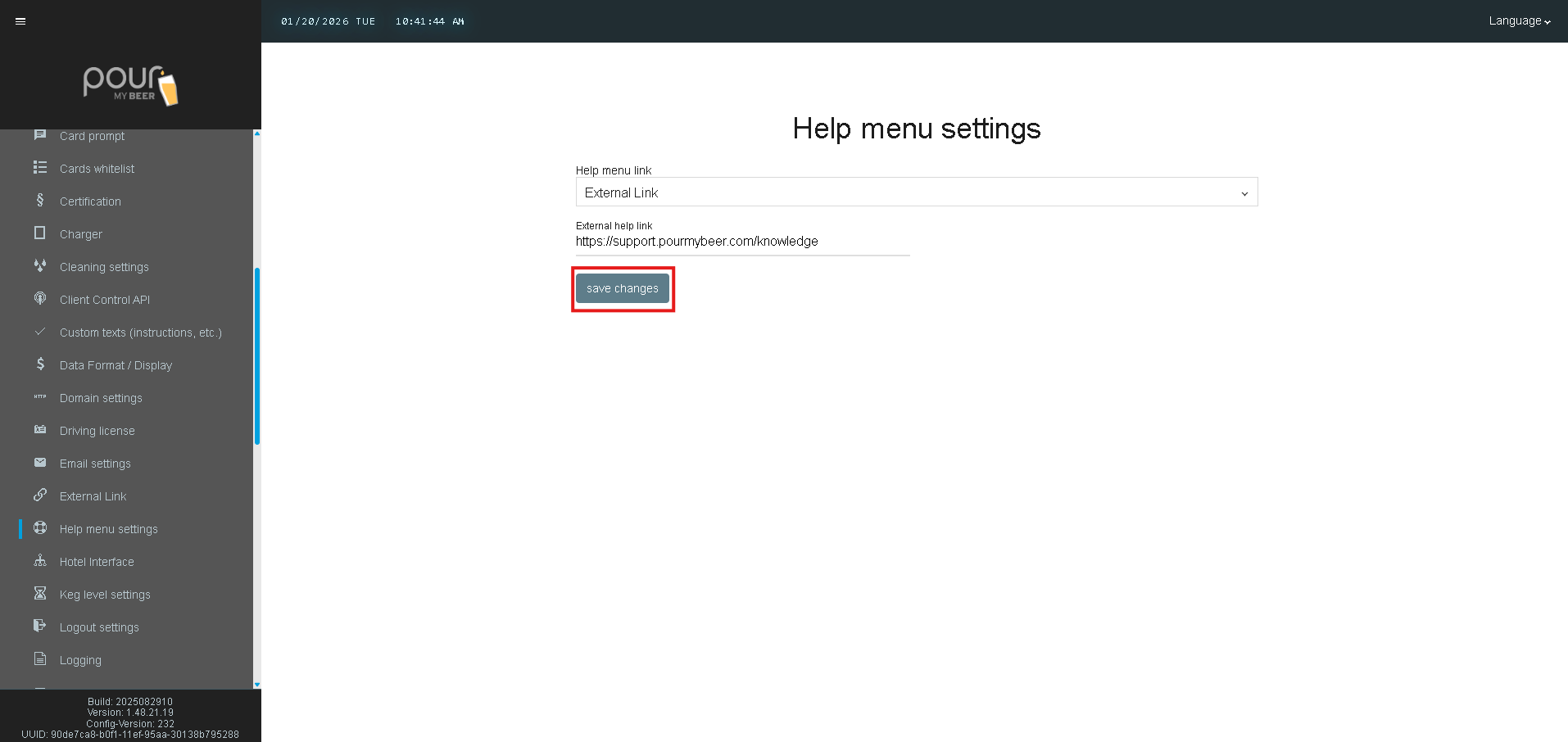Click the Email settings envelope icon
This screenshot has height=742, width=1568.
(x=39, y=463)
